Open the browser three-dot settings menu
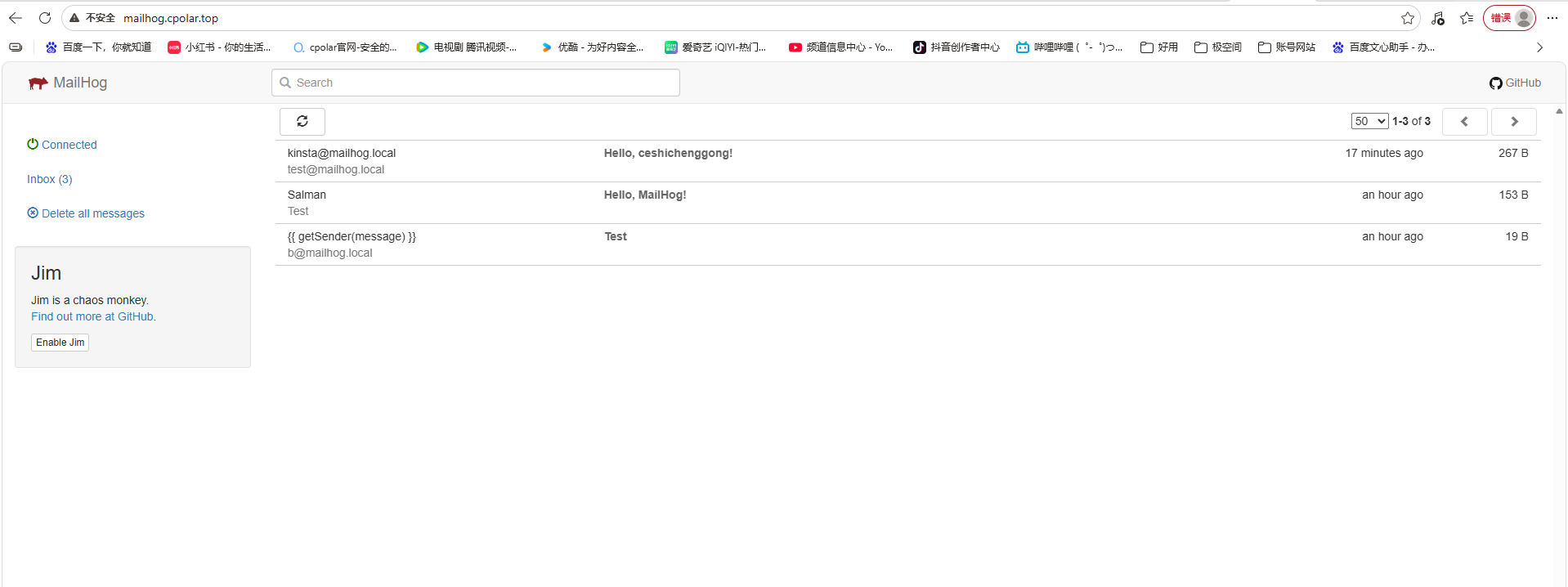 (1552, 18)
